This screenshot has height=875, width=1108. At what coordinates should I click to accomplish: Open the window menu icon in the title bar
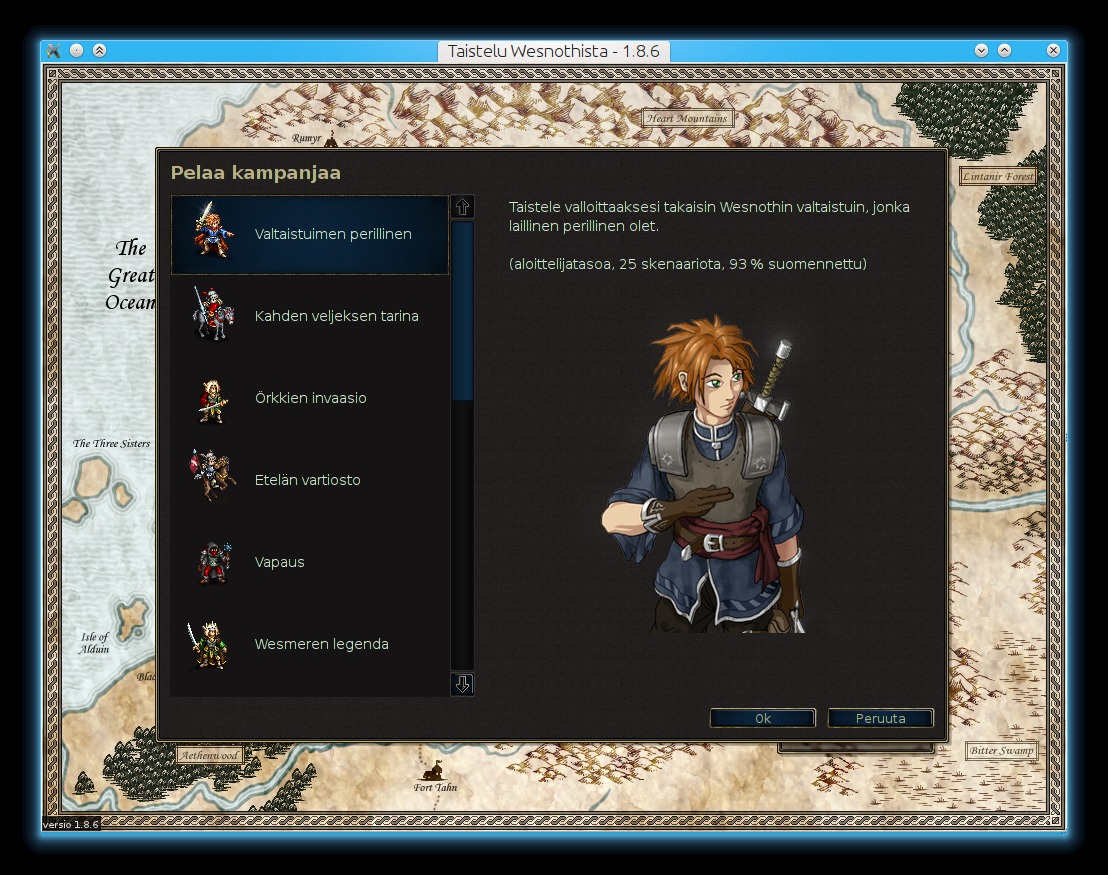(54, 50)
